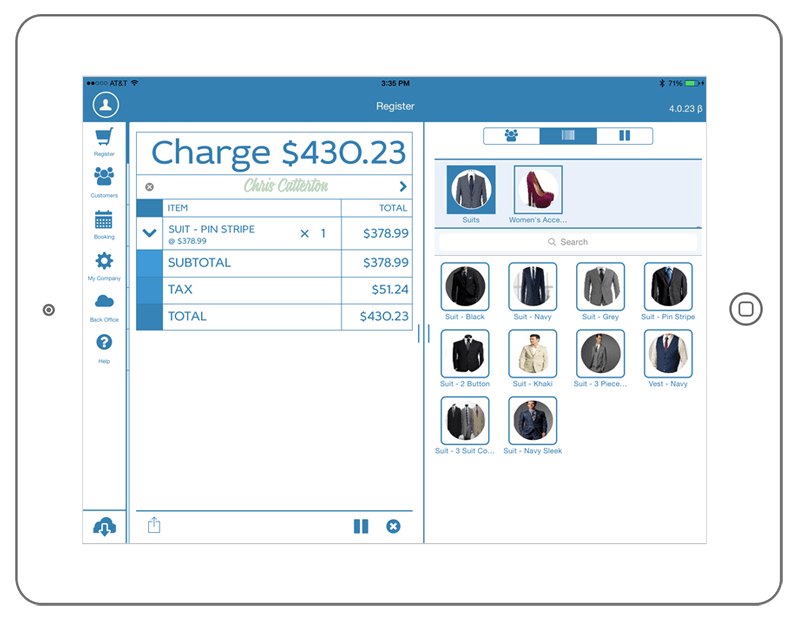800x626 pixels.
Task: Switch to the hold/pause view segment
Action: pyautogui.click(x=625, y=136)
